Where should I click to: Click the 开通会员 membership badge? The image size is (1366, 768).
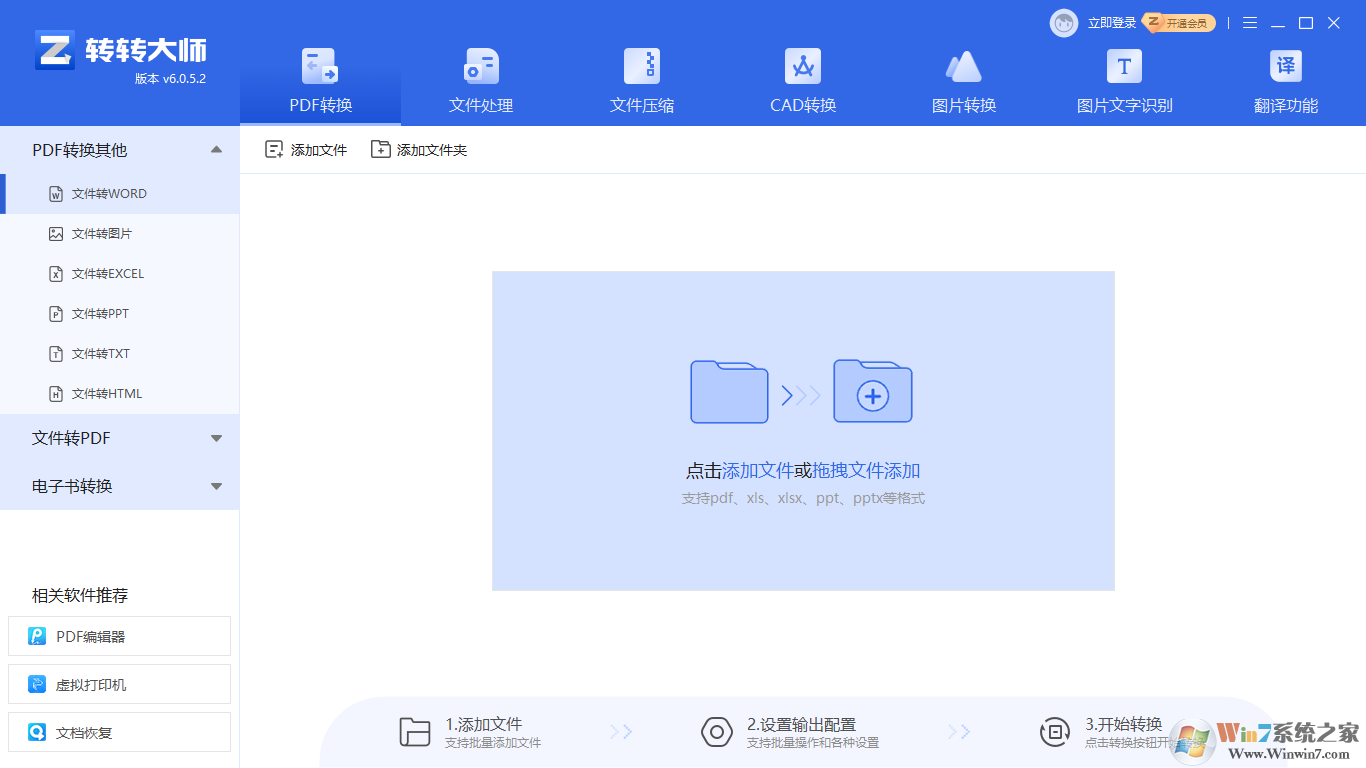click(1180, 23)
